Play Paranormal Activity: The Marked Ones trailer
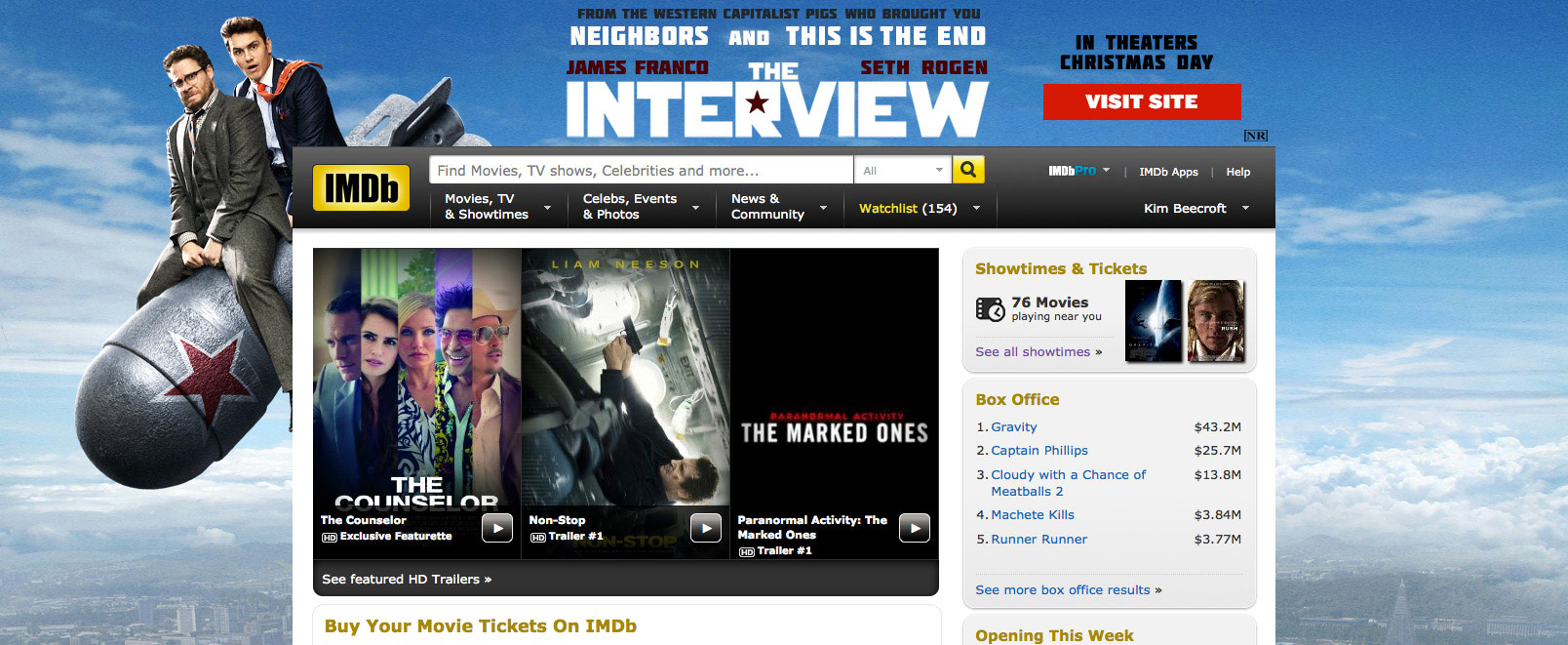 point(915,528)
